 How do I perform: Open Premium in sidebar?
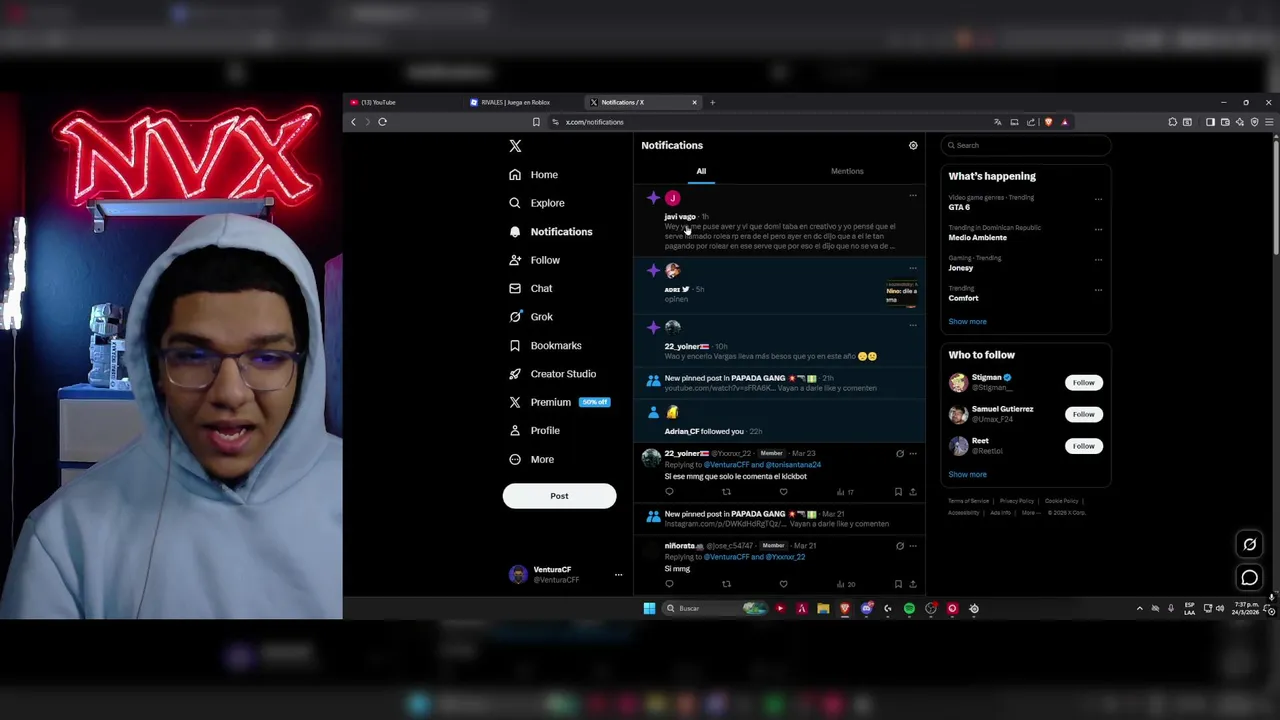(559, 402)
